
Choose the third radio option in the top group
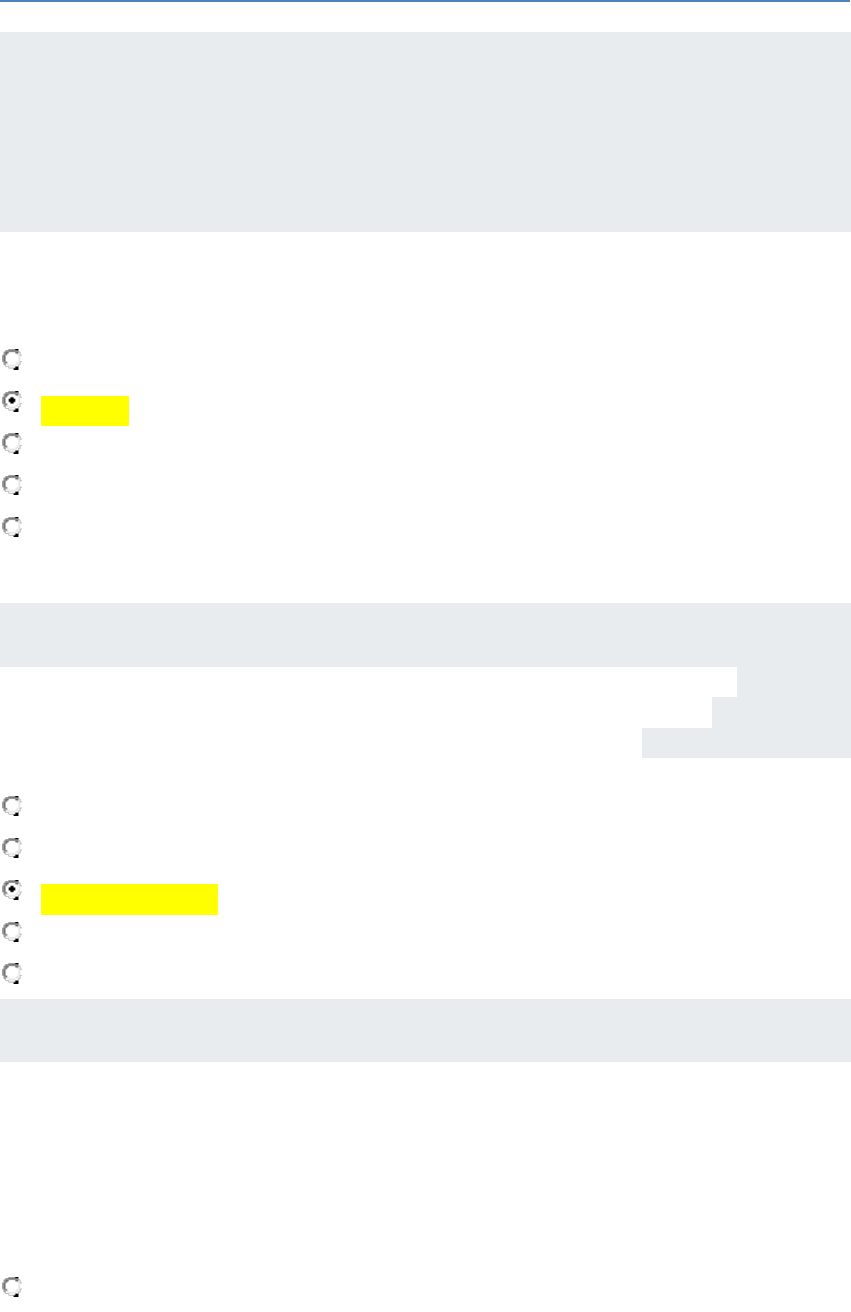(x=11, y=443)
